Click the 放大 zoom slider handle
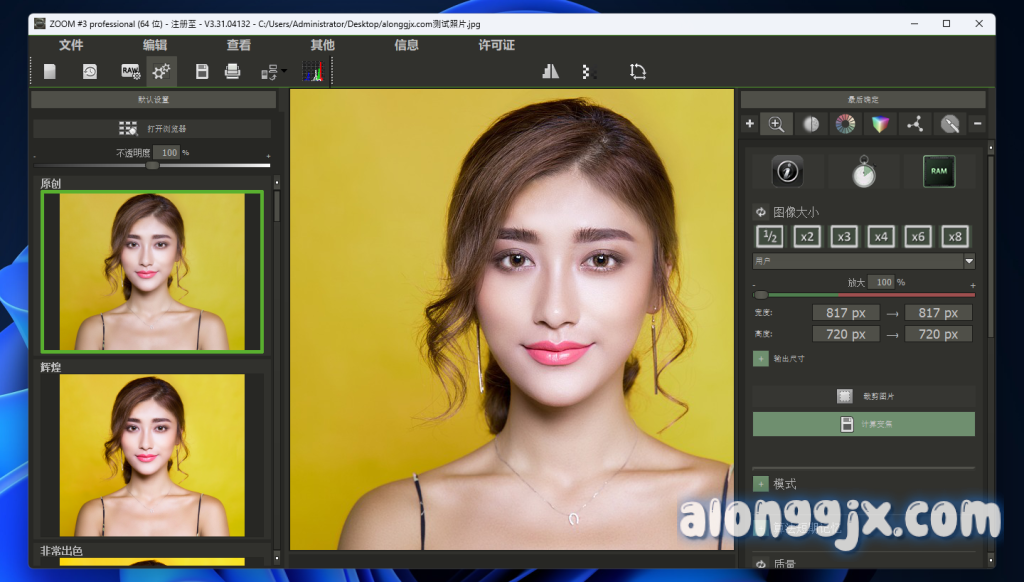 point(762,295)
